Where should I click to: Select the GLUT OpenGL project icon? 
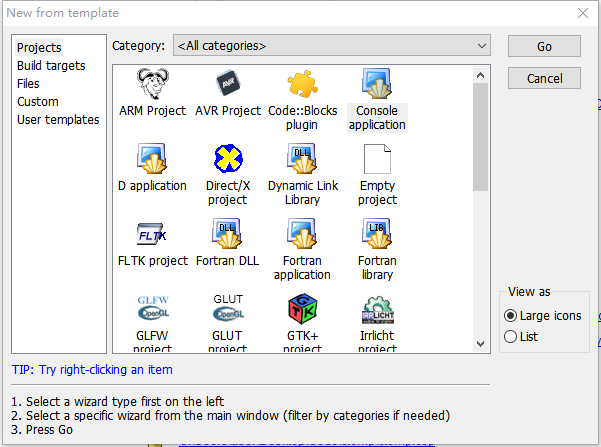point(228,307)
